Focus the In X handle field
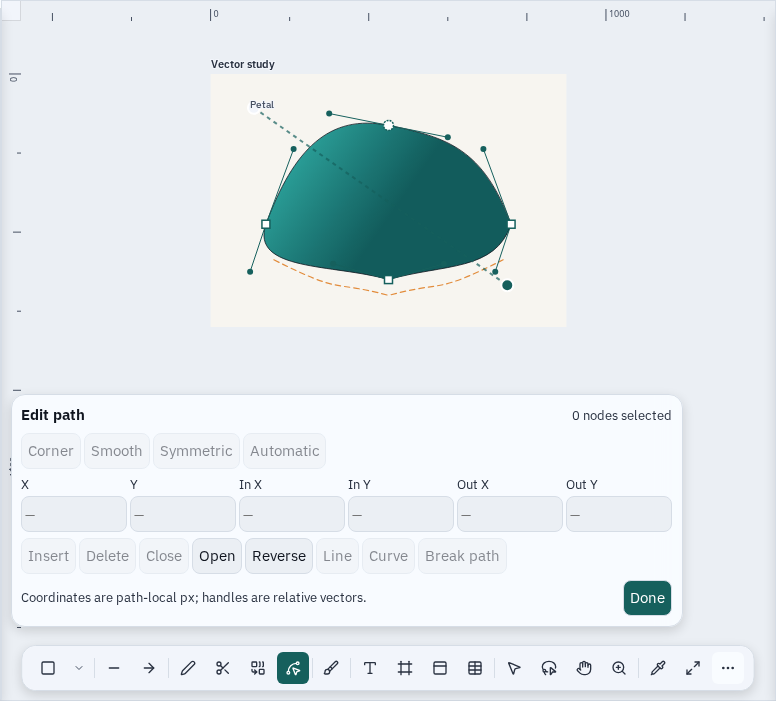Viewport: 776px width, 701px height. (x=292, y=514)
